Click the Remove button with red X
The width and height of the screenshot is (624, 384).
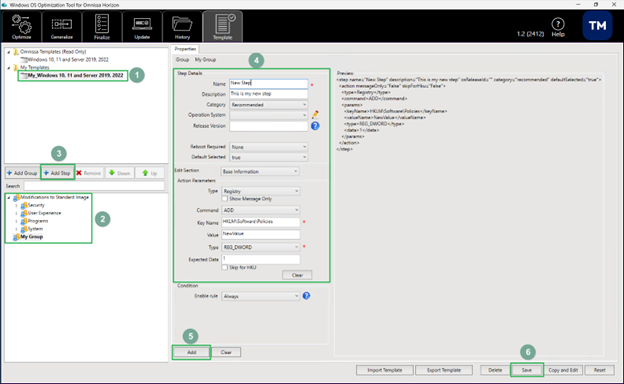pyautogui.click(x=89, y=173)
